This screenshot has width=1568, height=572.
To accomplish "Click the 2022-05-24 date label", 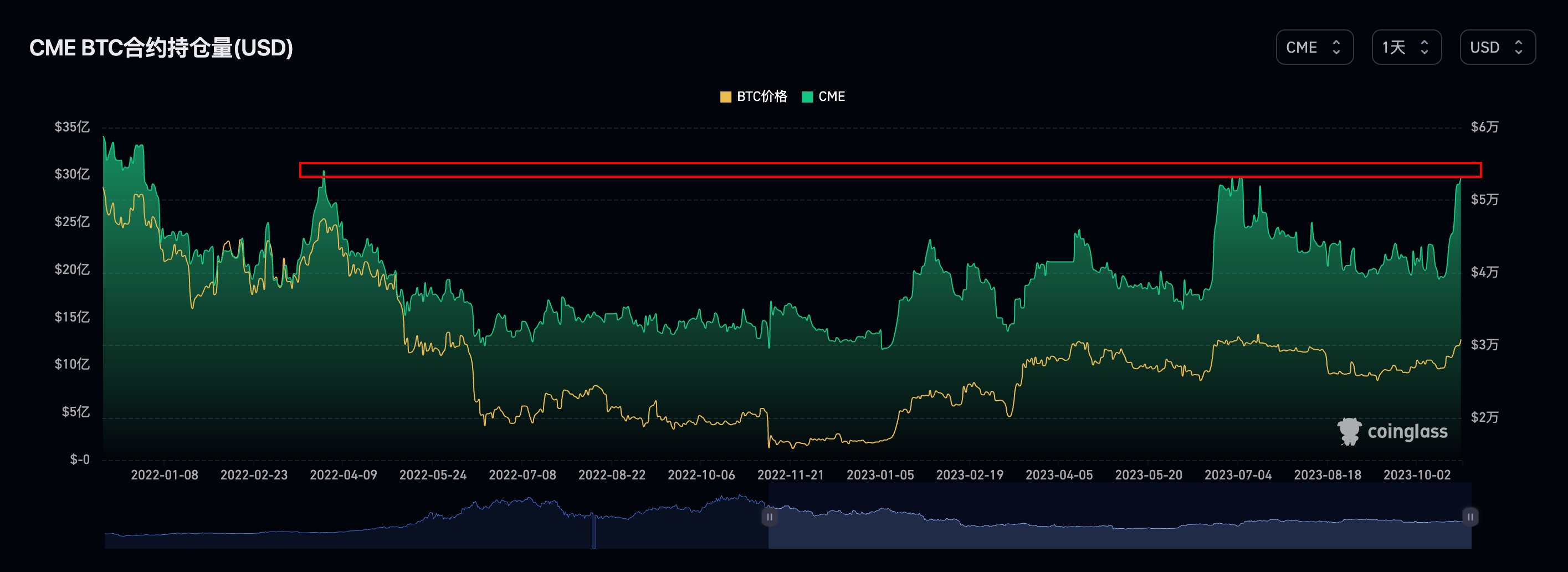I will (x=433, y=475).
